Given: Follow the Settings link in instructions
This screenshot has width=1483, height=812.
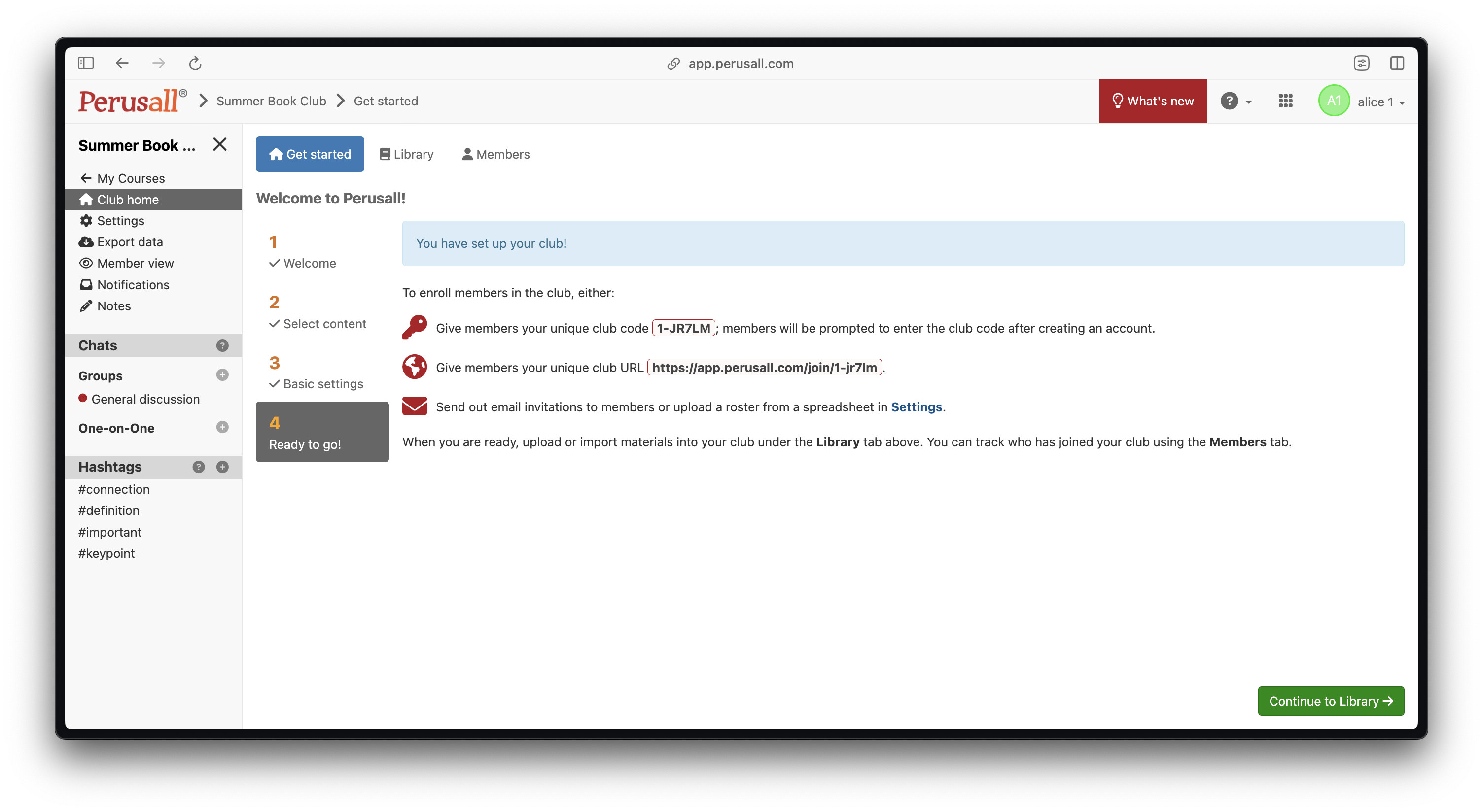Looking at the screenshot, I should tap(916, 407).
